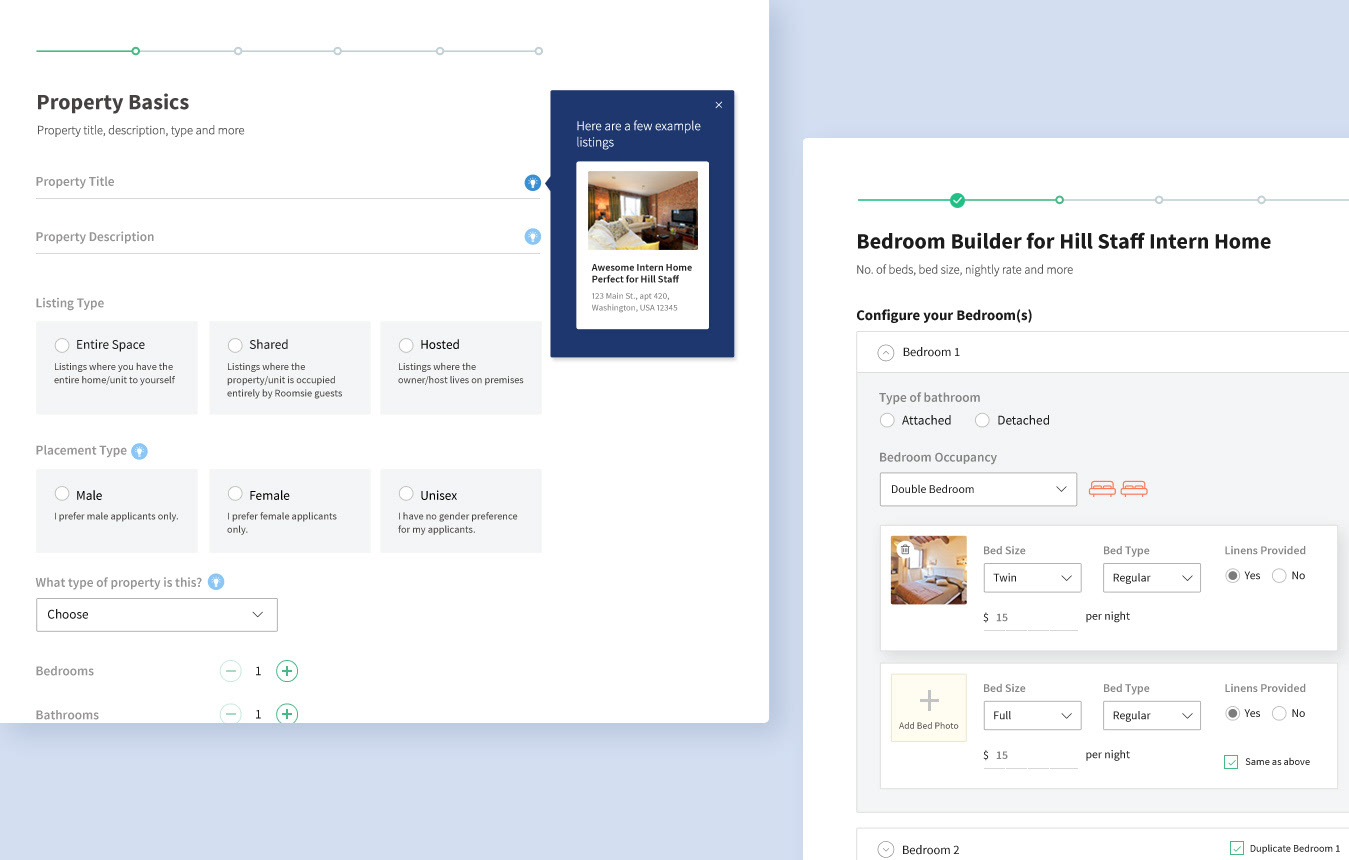Set Linens Provided to Yes for Full bed
The height and width of the screenshot is (860, 1349).
(x=1233, y=713)
